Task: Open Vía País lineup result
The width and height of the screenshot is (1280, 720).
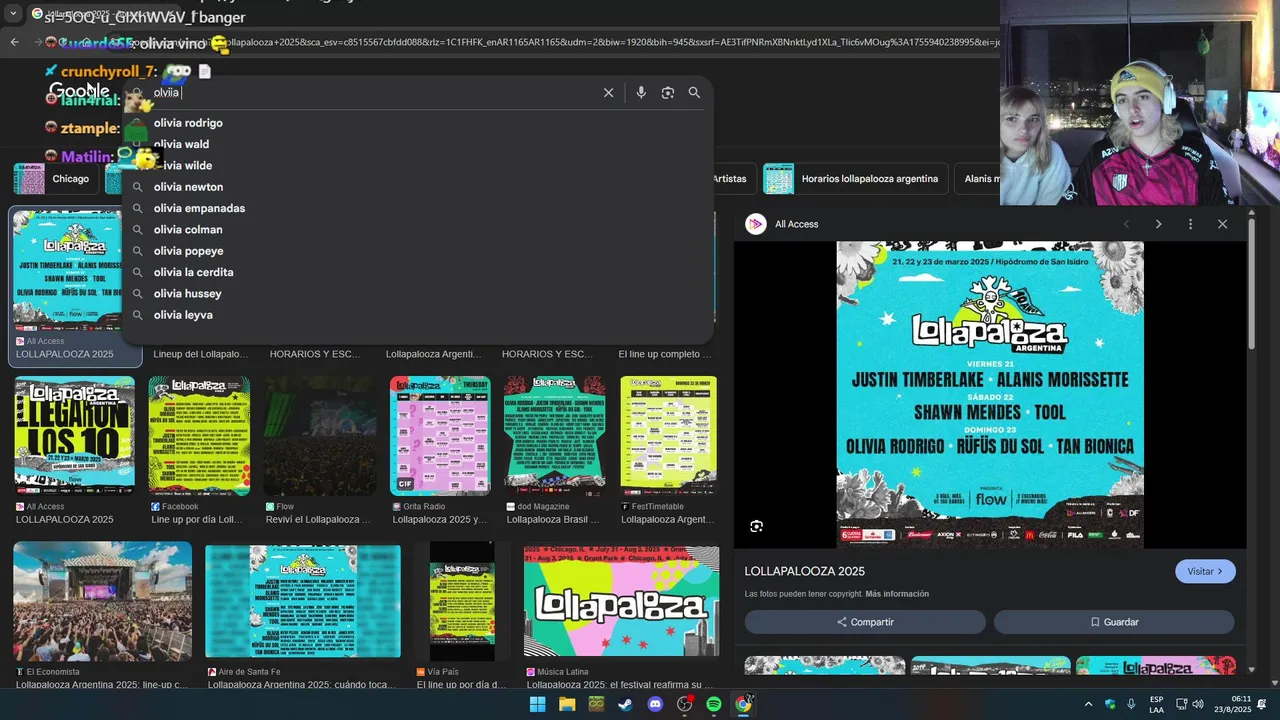Action: tap(462, 601)
